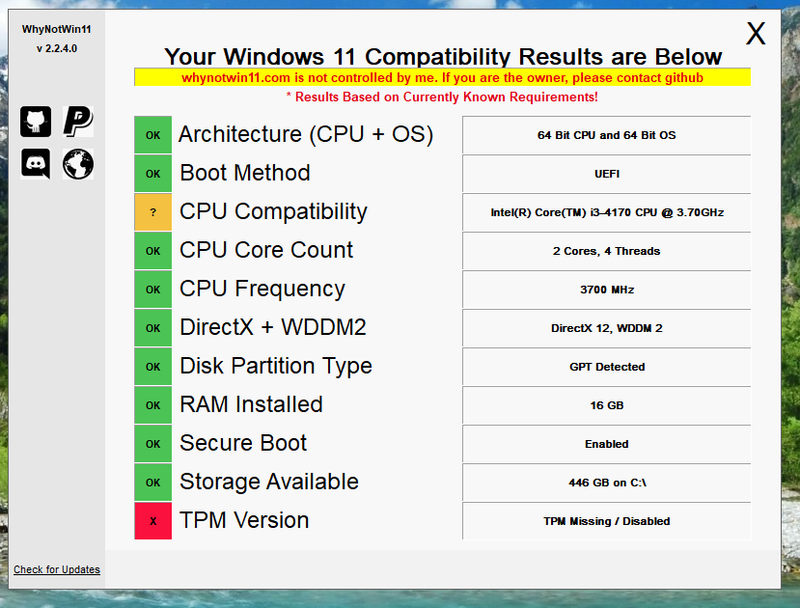This screenshot has width=800, height=608.
Task: Open the Discord chat icon
Action: click(35, 164)
